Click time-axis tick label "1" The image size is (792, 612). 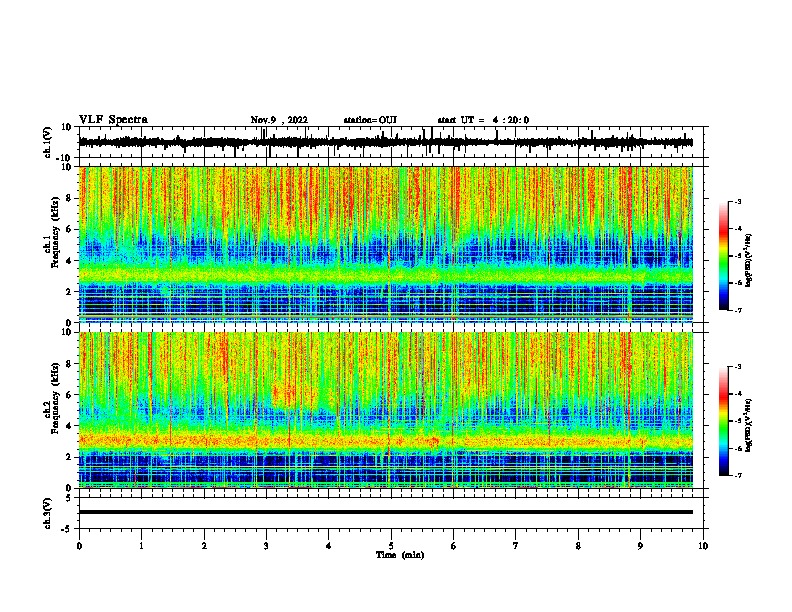[x=141, y=546]
